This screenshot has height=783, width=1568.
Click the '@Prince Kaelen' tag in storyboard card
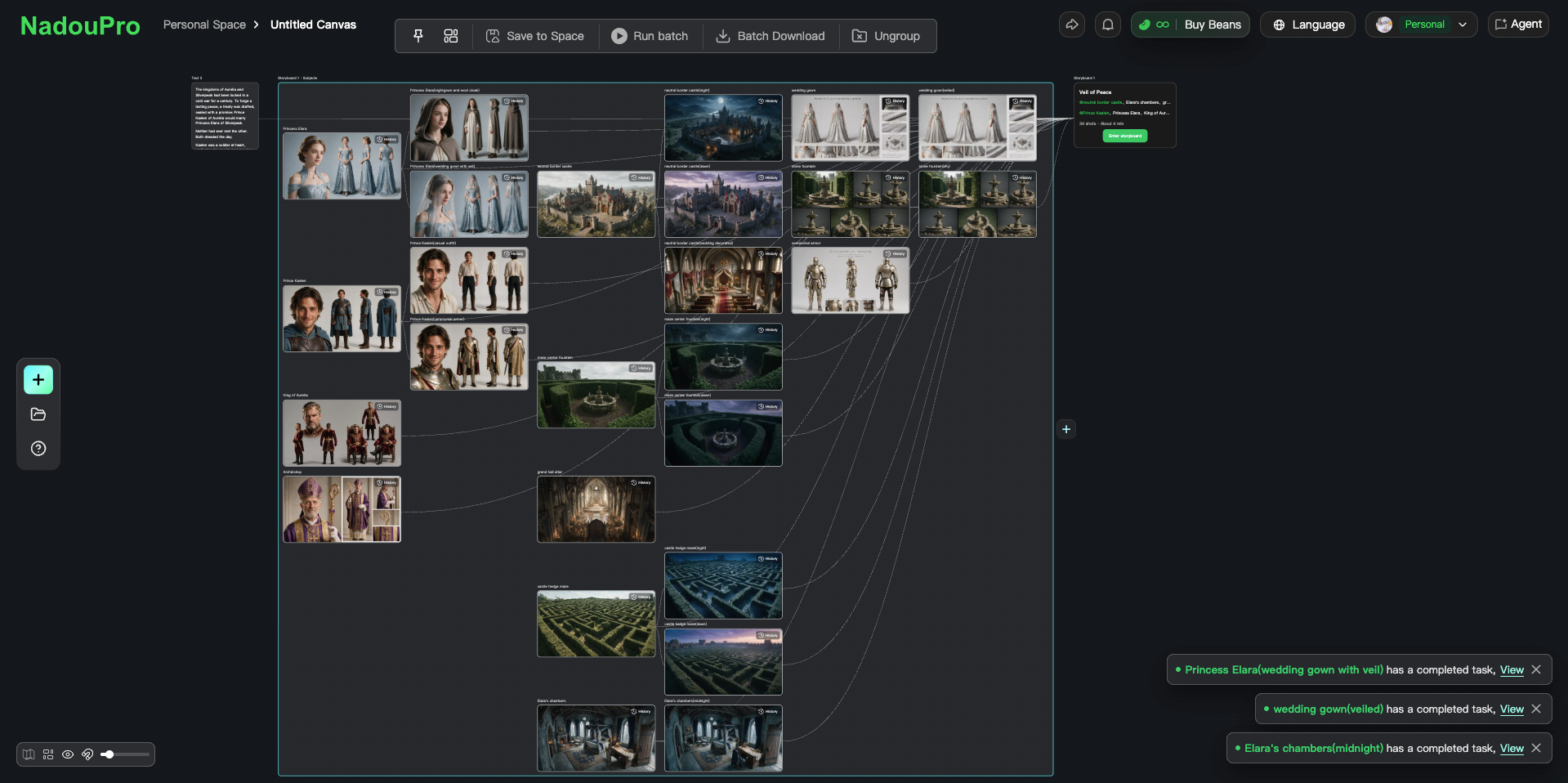coord(1094,113)
